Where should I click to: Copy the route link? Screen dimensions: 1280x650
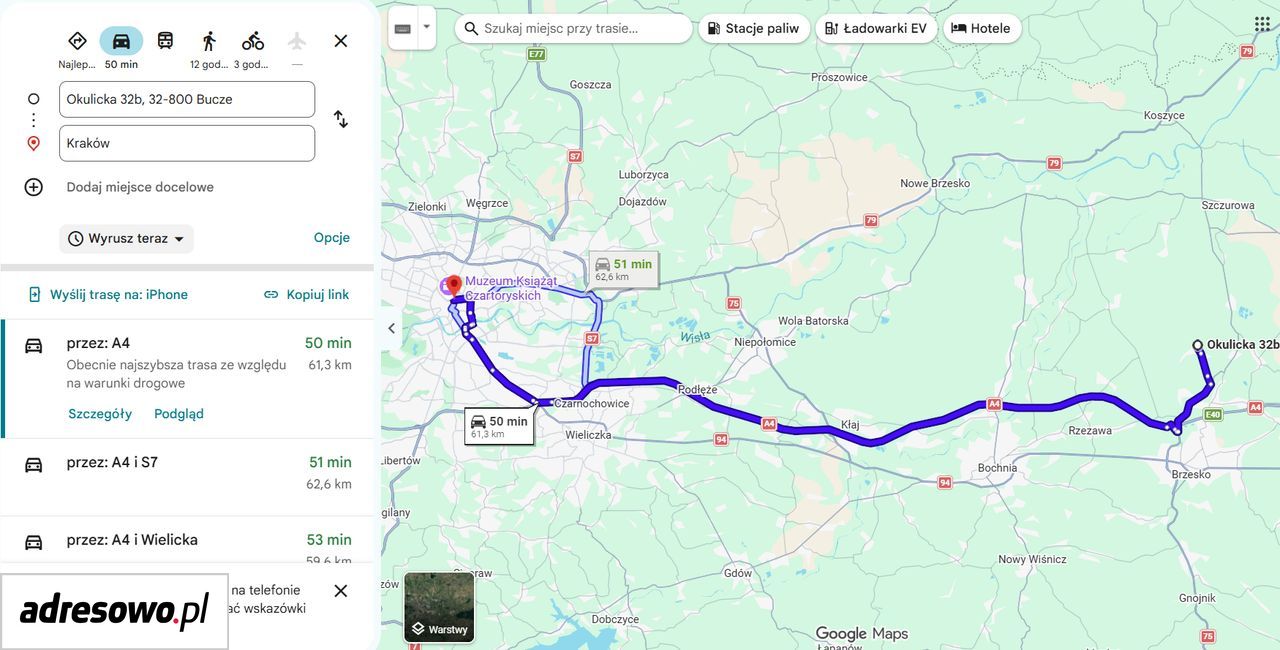307,294
